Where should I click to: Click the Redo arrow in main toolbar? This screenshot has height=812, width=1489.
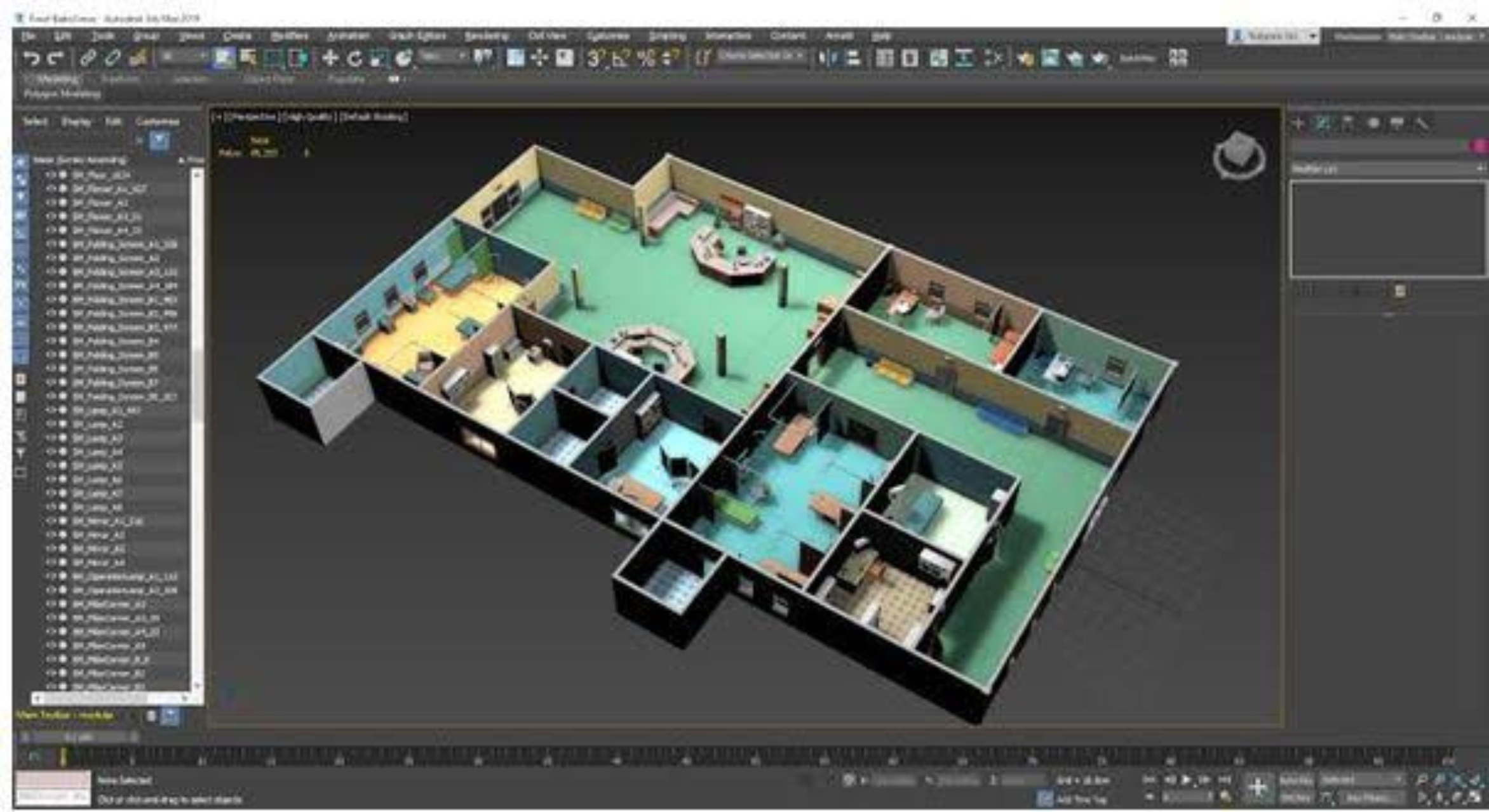[56, 59]
